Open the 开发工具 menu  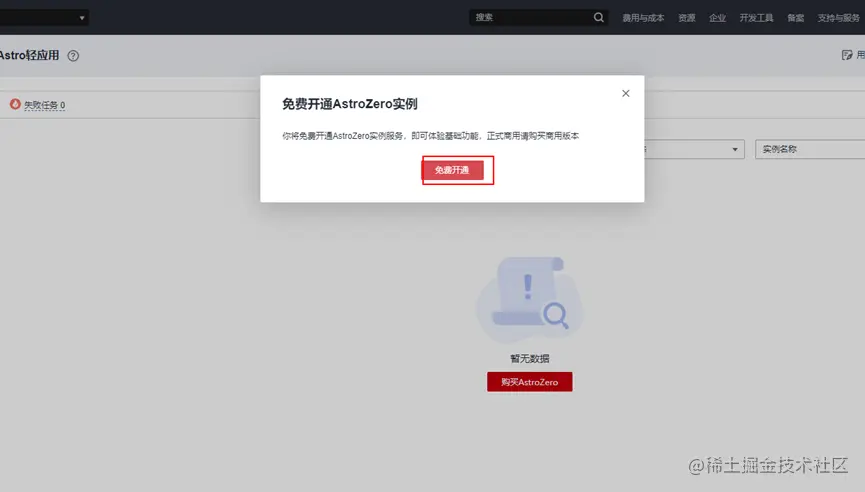click(756, 18)
